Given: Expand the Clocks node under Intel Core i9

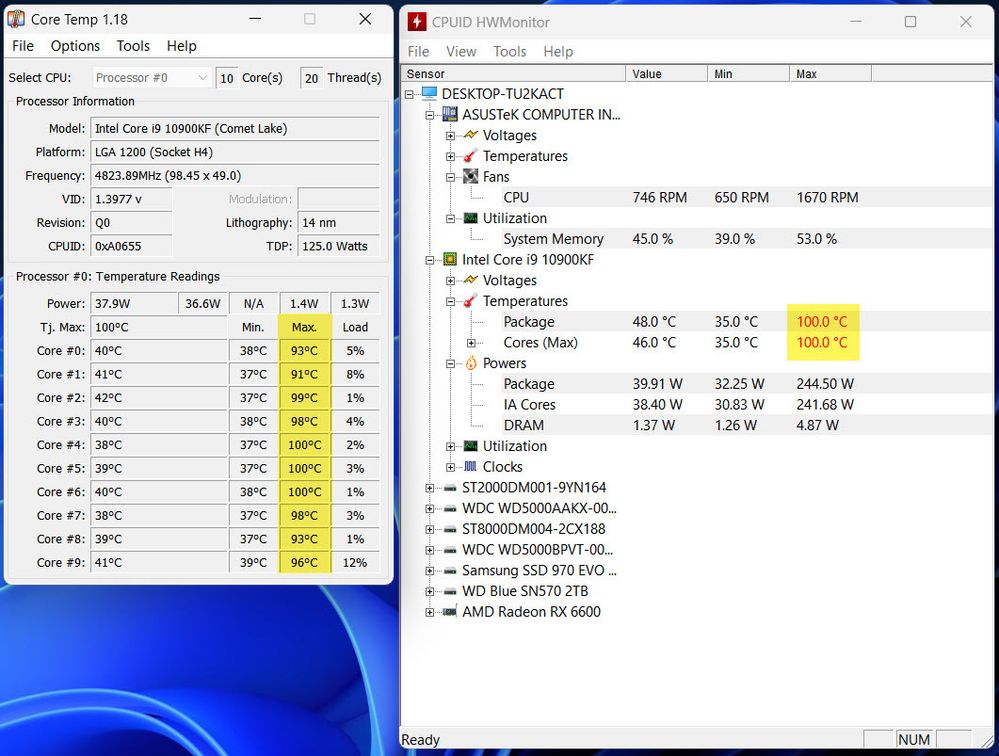Looking at the screenshot, I should tap(451, 467).
